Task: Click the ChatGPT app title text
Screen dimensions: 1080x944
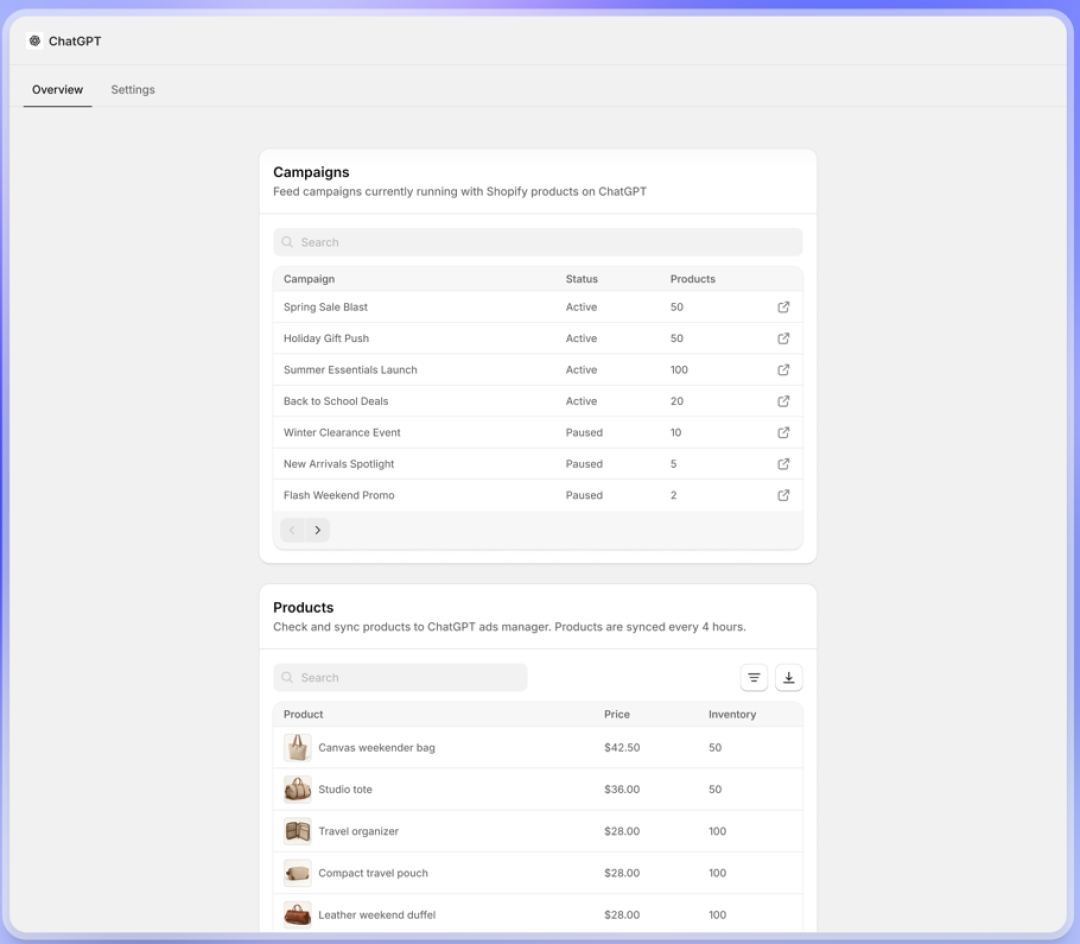Action: (x=75, y=41)
